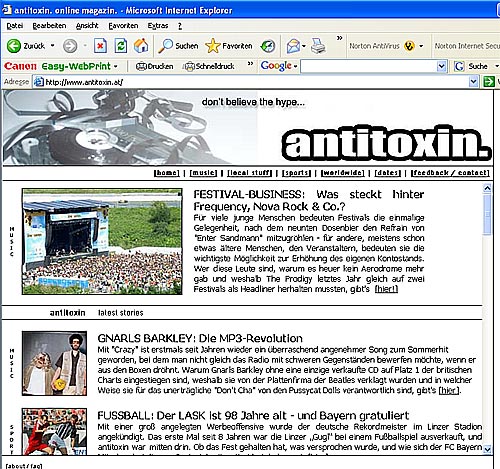Open the Easy-WebPrint dropdown arrow
Image resolution: width=500 pixels, height=469 pixels.
[x=116, y=66]
